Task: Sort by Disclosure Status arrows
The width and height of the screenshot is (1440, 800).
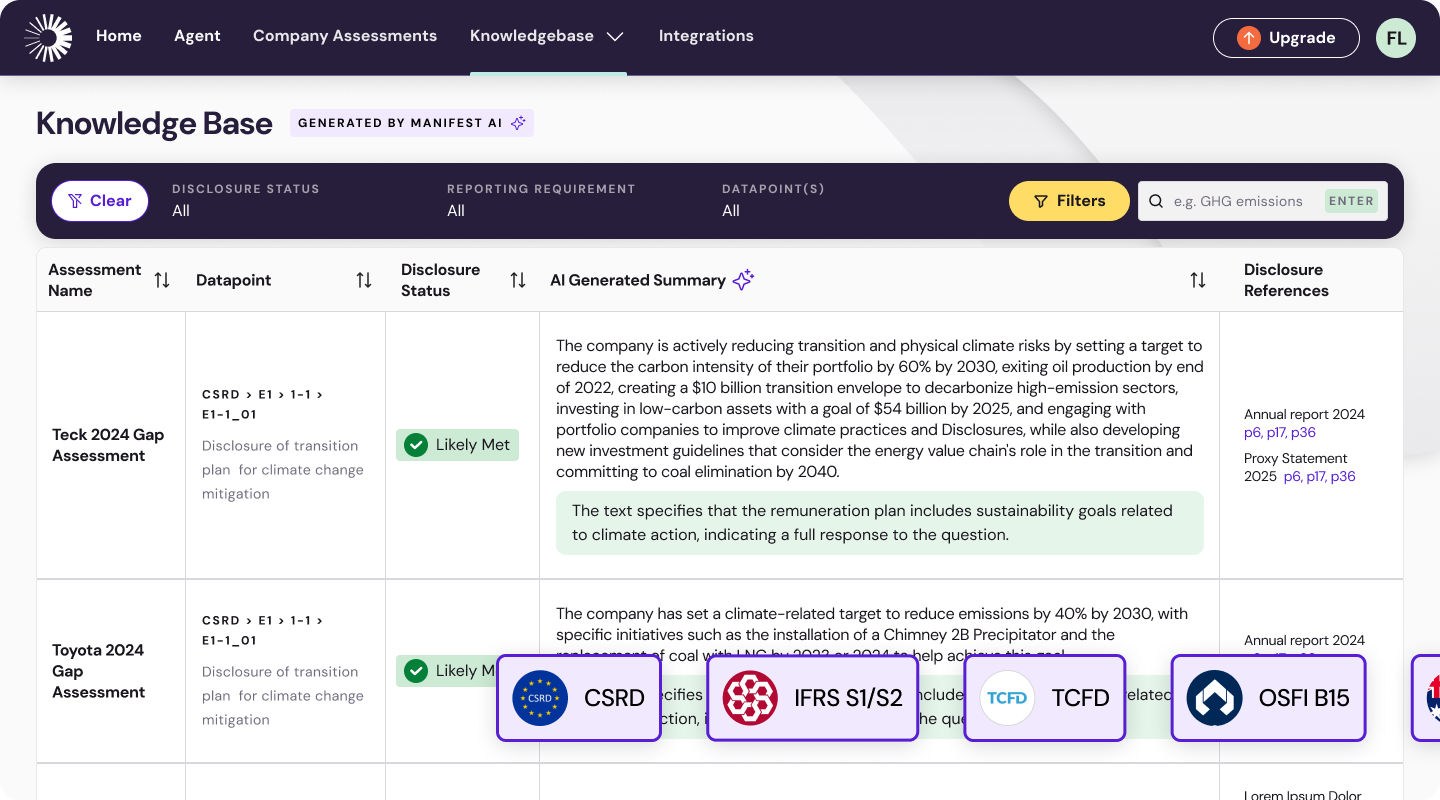Action: point(517,281)
